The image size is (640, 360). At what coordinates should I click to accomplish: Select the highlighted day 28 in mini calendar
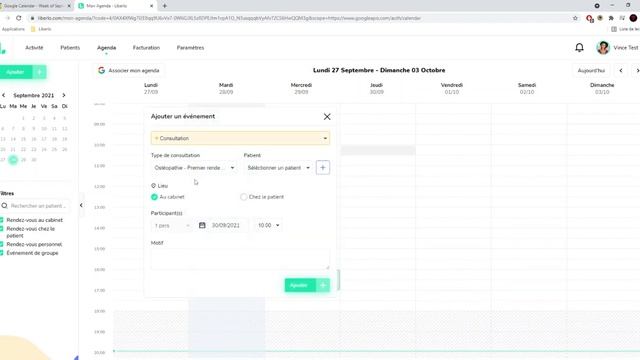click(x=13, y=160)
